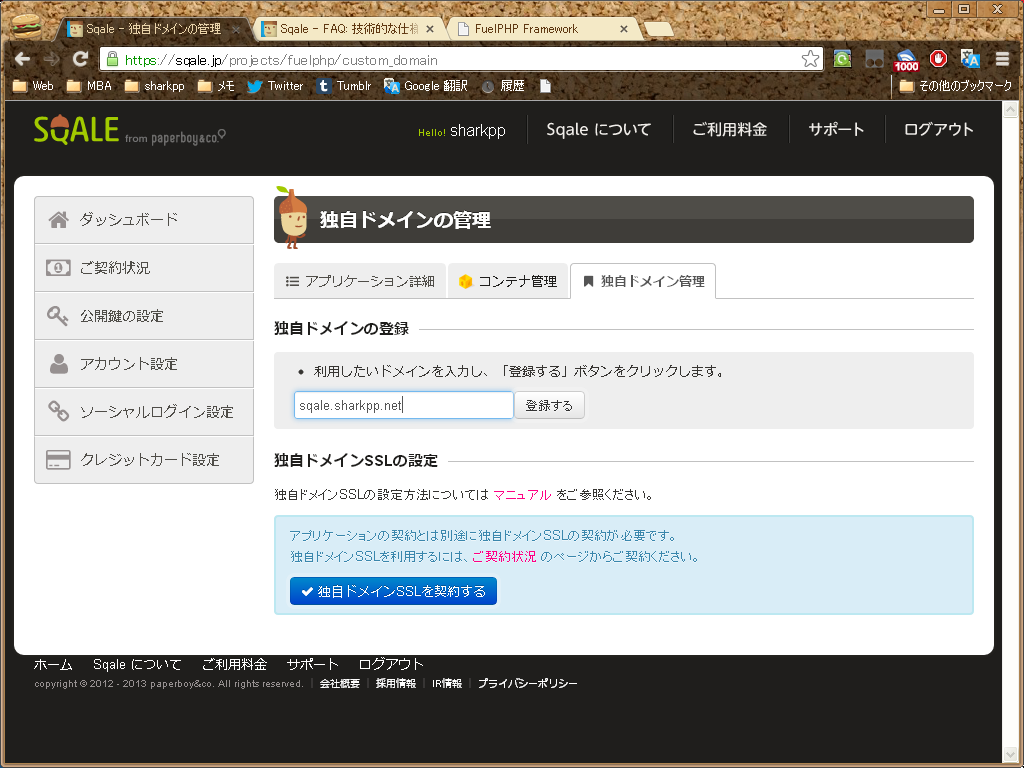Open 採用情報 footer link

[396, 683]
